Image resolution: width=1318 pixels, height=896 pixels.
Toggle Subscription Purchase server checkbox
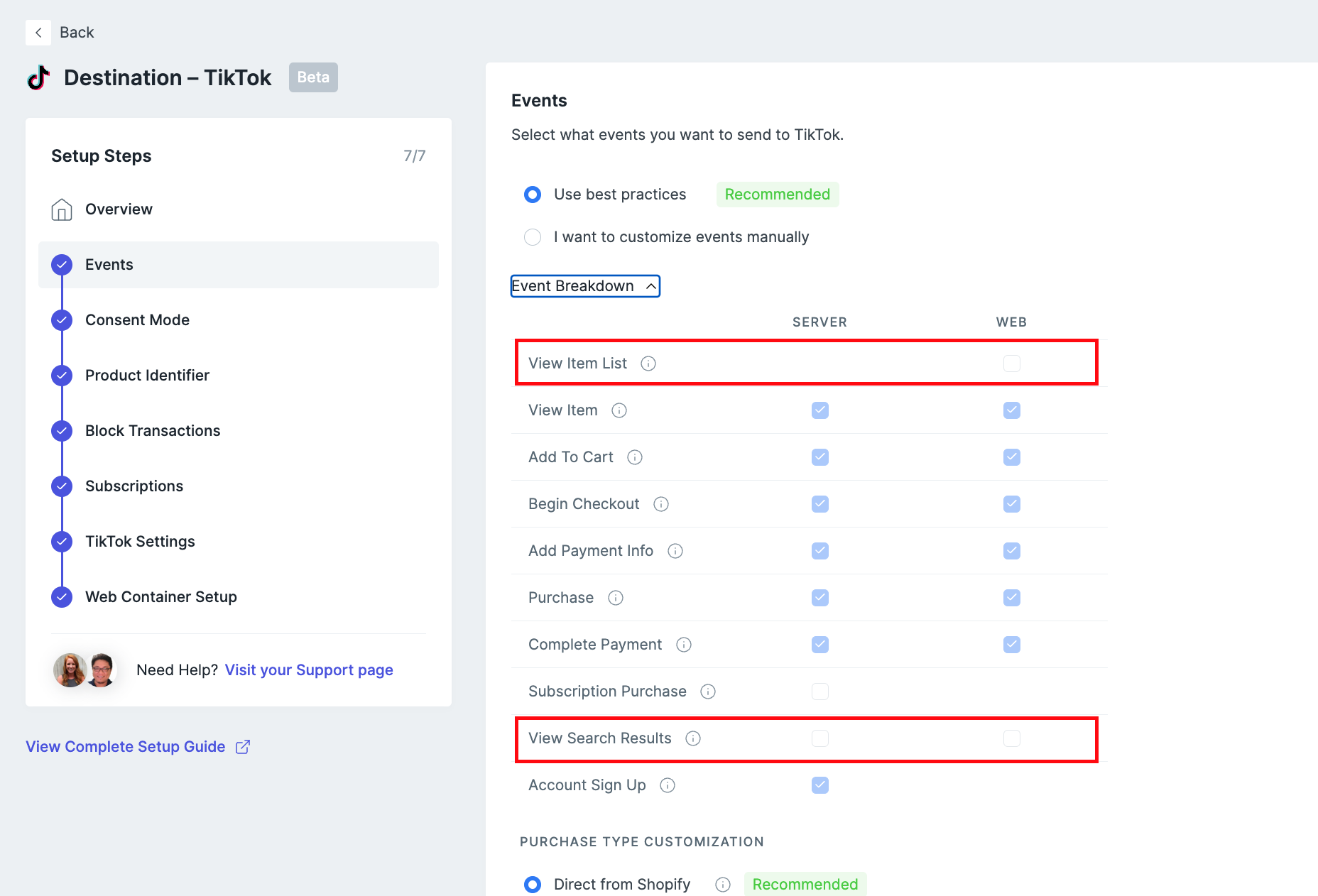(x=820, y=692)
